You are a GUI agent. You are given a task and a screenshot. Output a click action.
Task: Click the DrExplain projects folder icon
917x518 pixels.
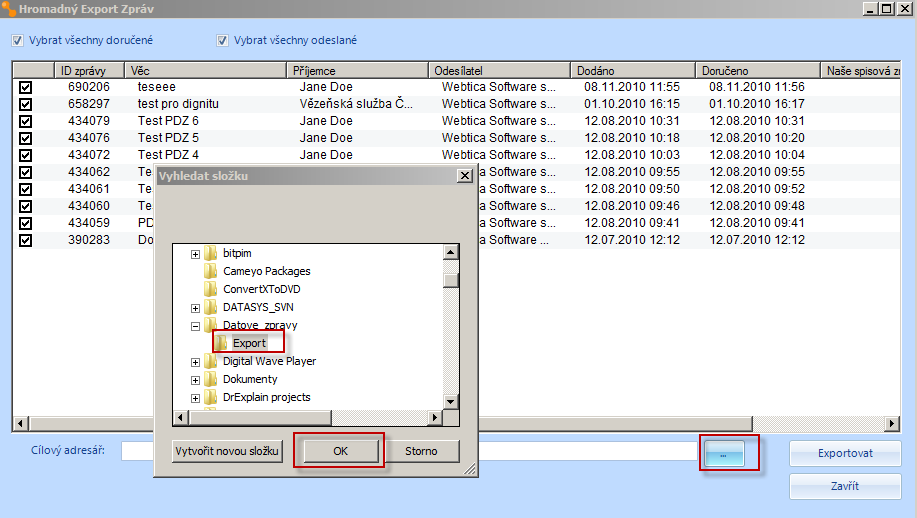click(x=211, y=397)
